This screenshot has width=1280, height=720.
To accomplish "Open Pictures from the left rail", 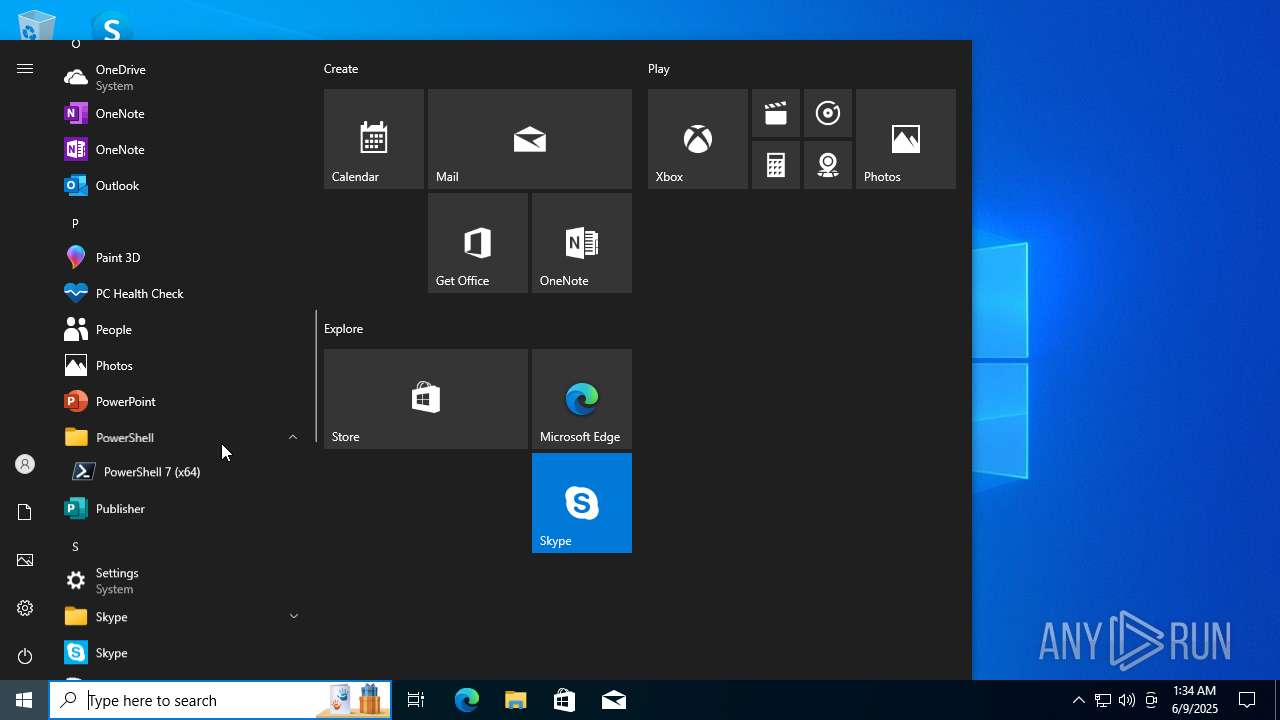I will click(x=25, y=560).
